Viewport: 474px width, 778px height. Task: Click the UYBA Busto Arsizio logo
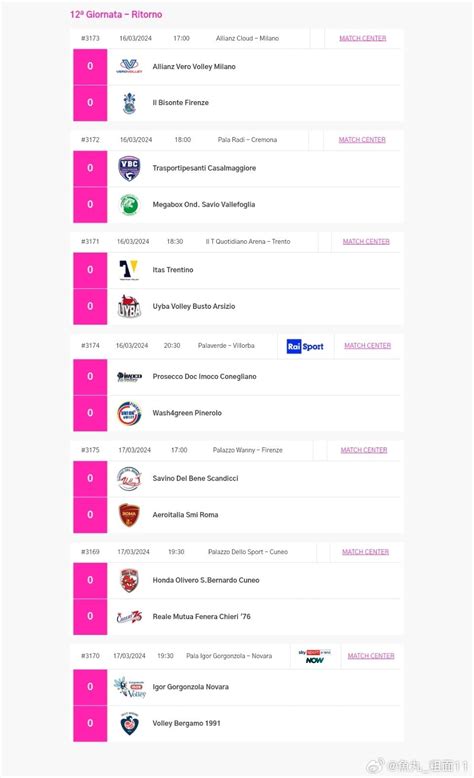pyautogui.click(x=129, y=306)
